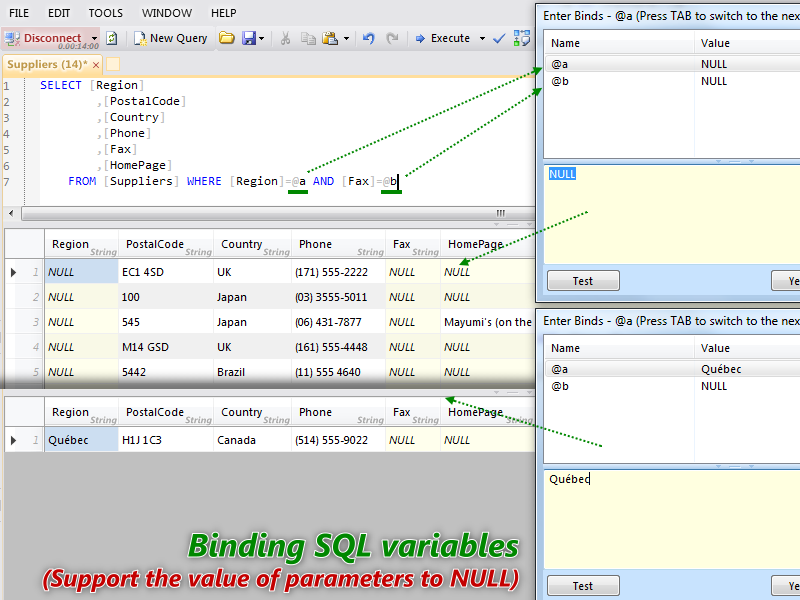Image resolution: width=800 pixels, height=600 pixels.
Task: Click the undo arrow icon
Action: 369,38
